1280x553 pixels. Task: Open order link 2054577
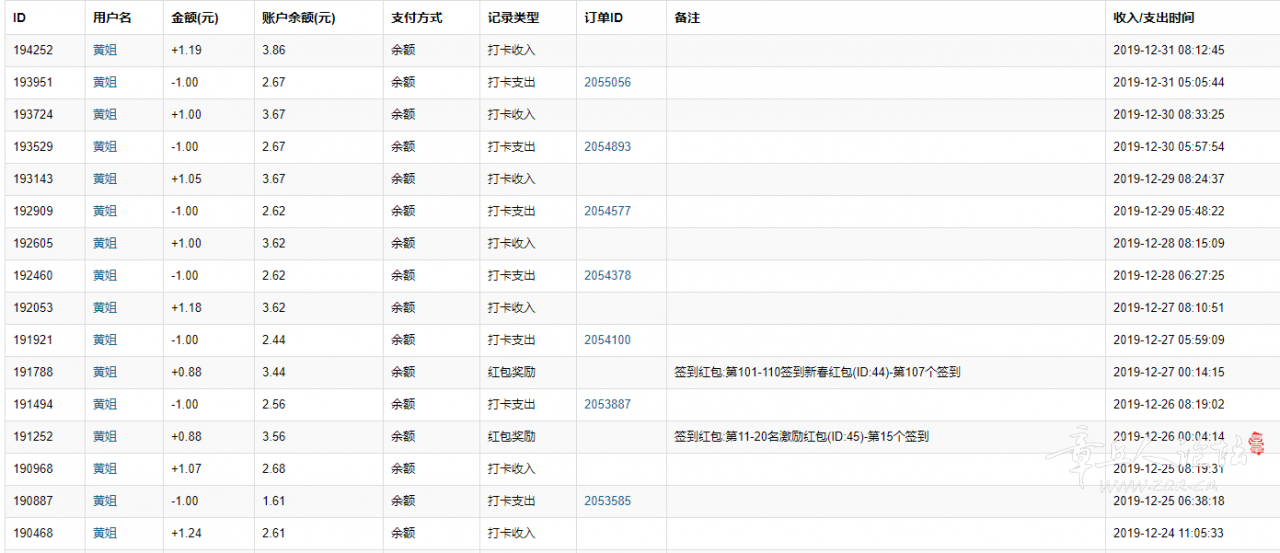click(607, 211)
